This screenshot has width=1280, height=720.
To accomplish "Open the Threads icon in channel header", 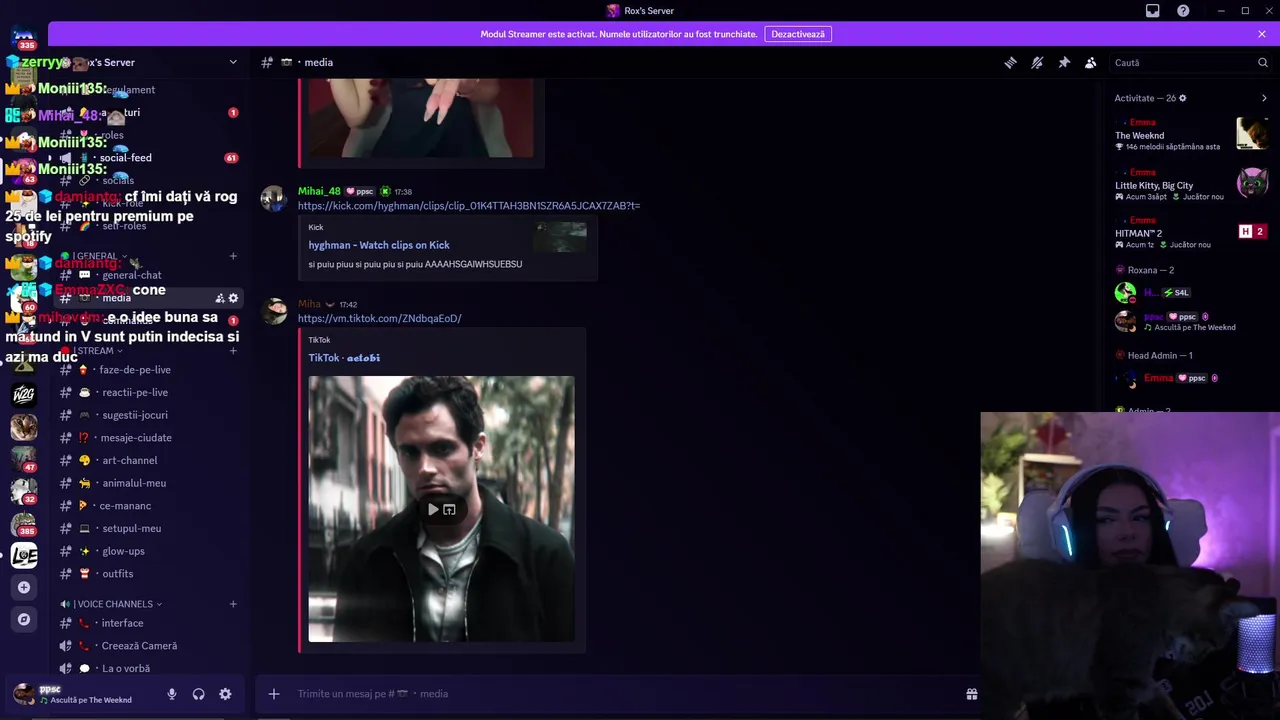I will [x=1010, y=62].
